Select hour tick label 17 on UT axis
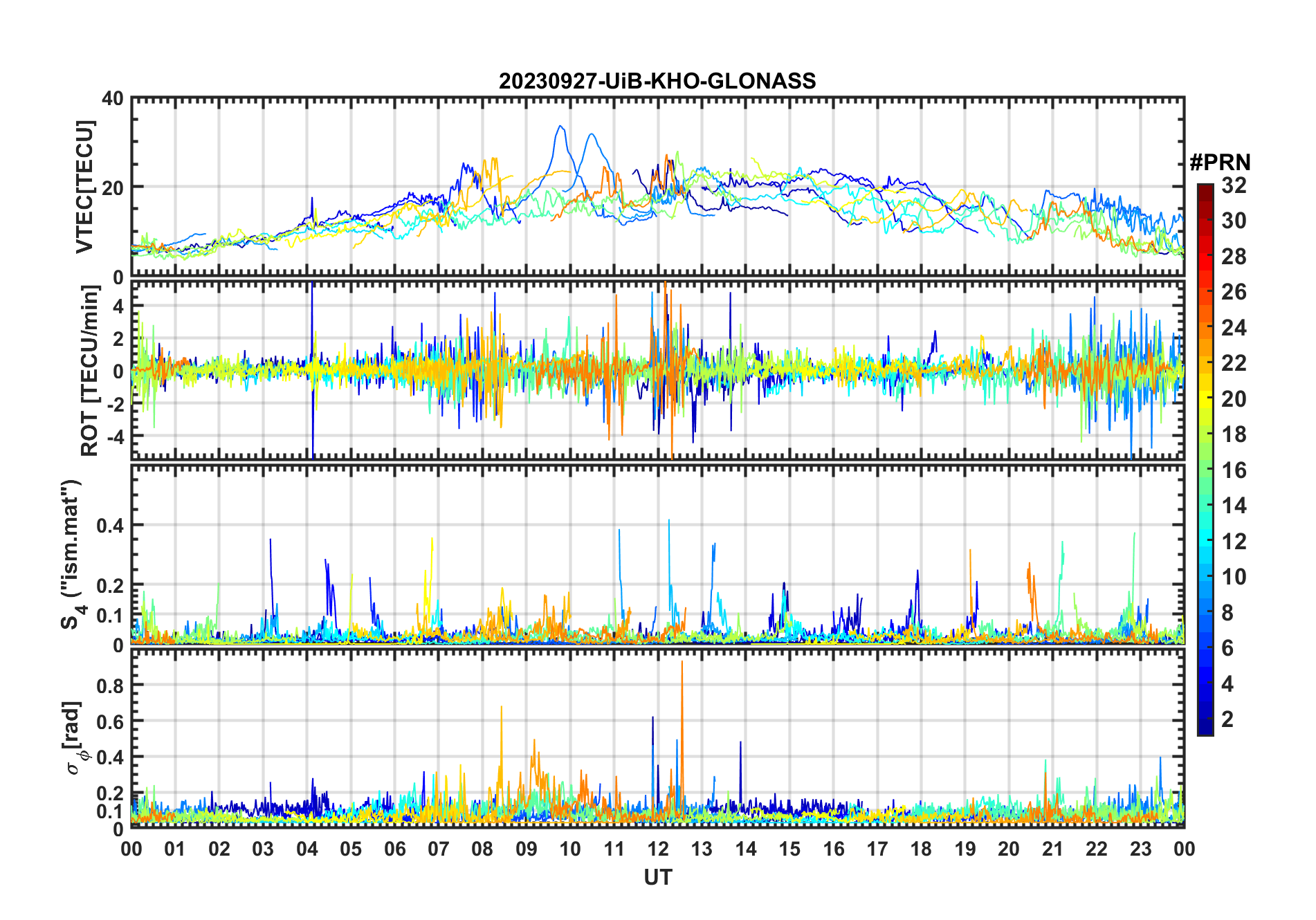 [877, 849]
